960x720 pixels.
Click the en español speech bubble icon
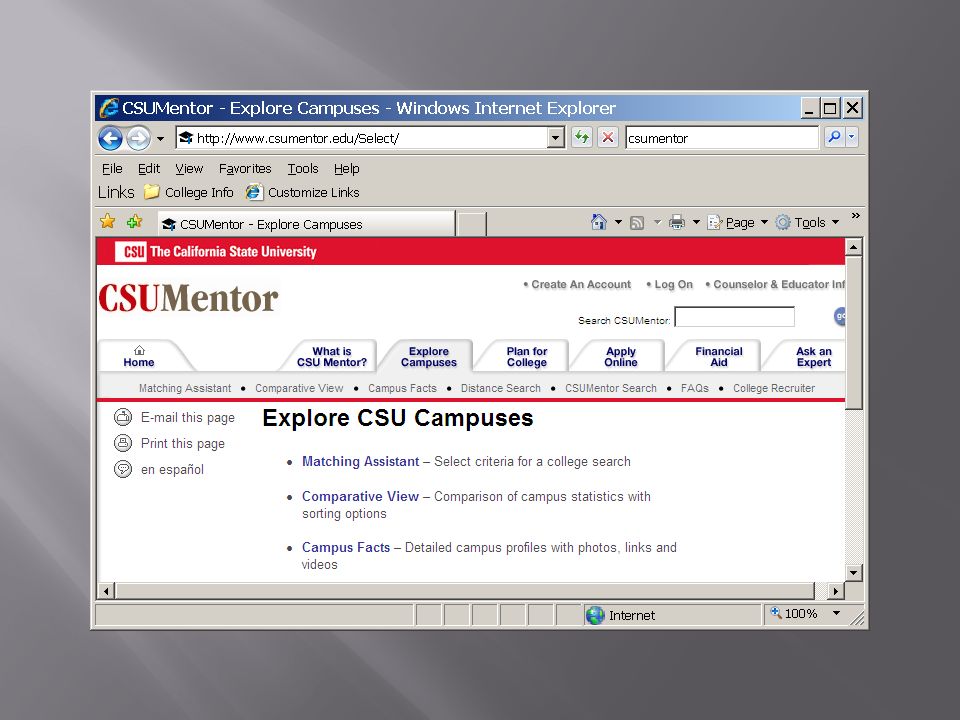click(123, 469)
